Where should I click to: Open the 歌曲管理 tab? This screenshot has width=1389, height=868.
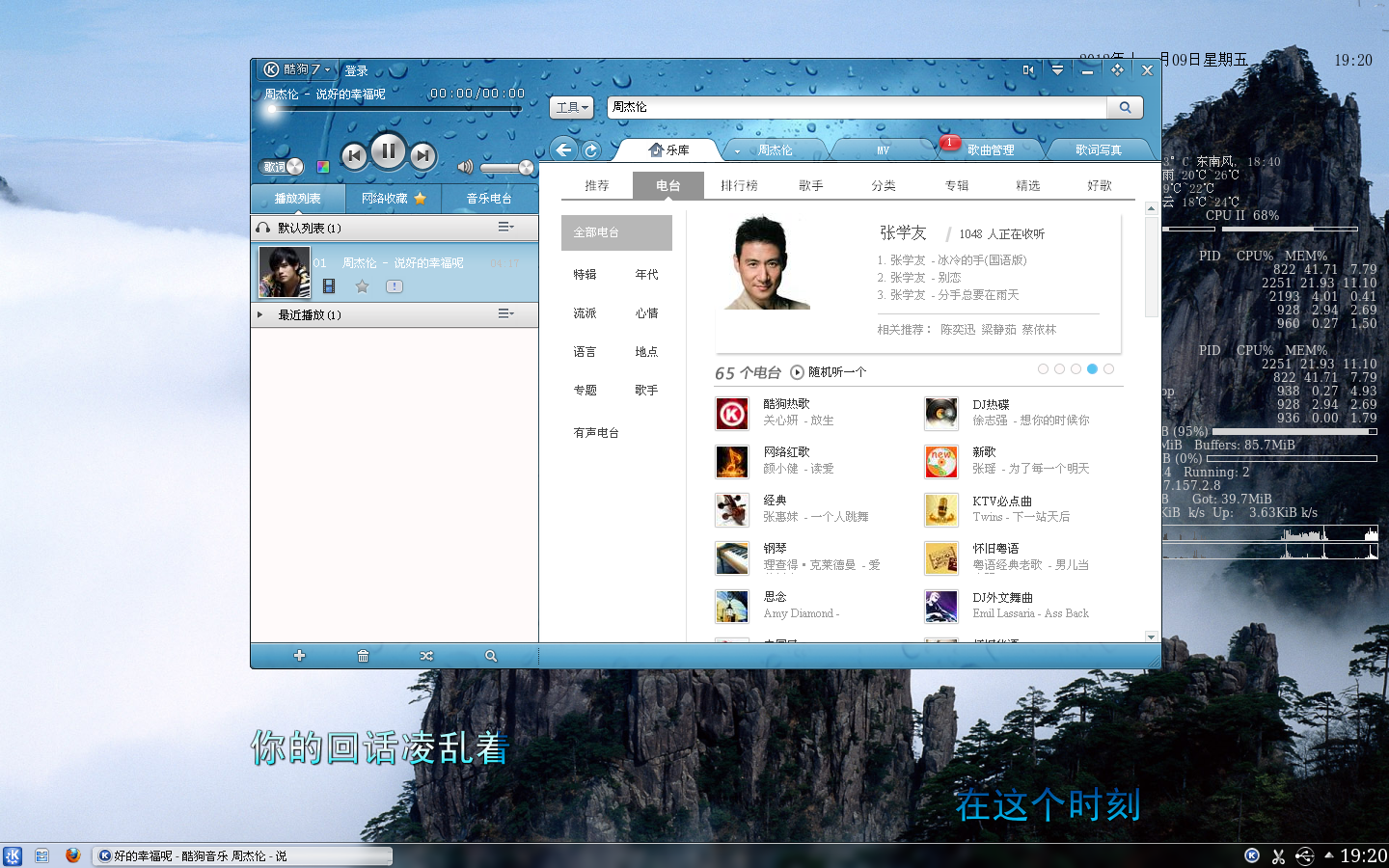point(991,150)
